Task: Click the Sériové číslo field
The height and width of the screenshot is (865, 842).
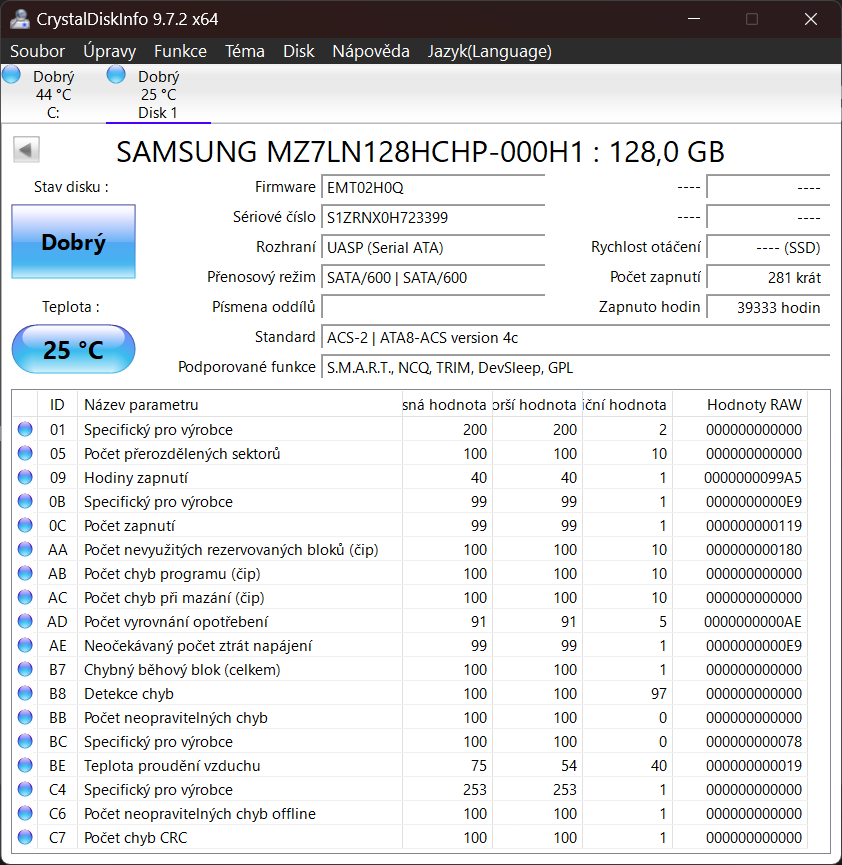Action: tap(433, 218)
